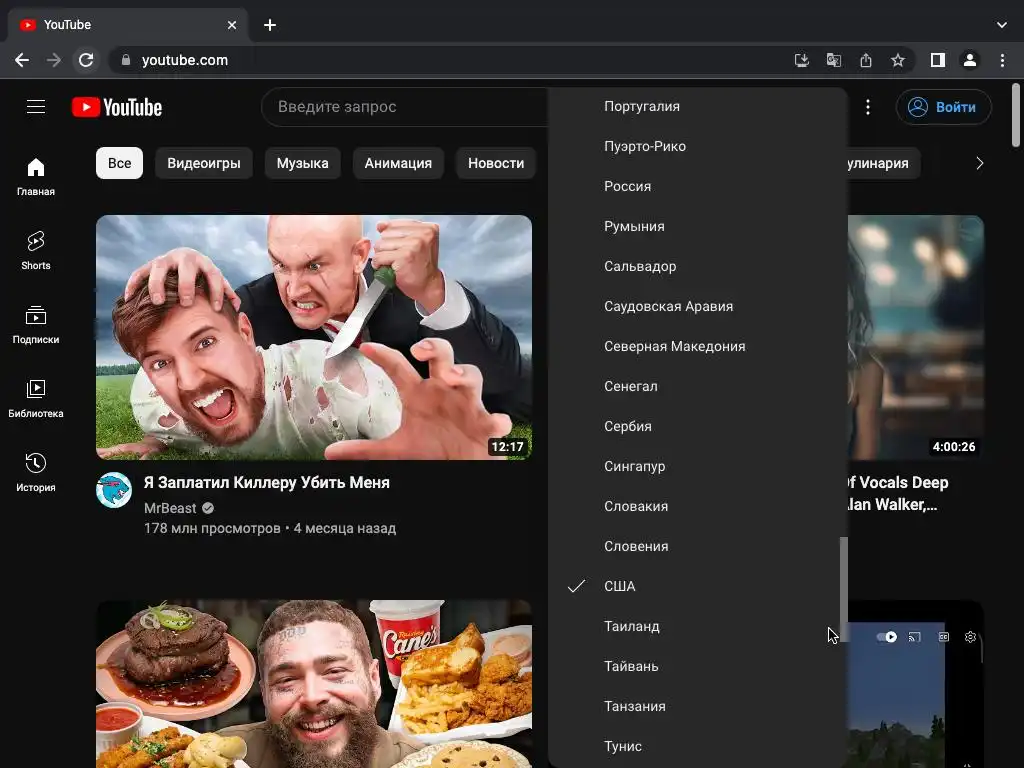Open the Chrome three-dot menu

(1002, 60)
